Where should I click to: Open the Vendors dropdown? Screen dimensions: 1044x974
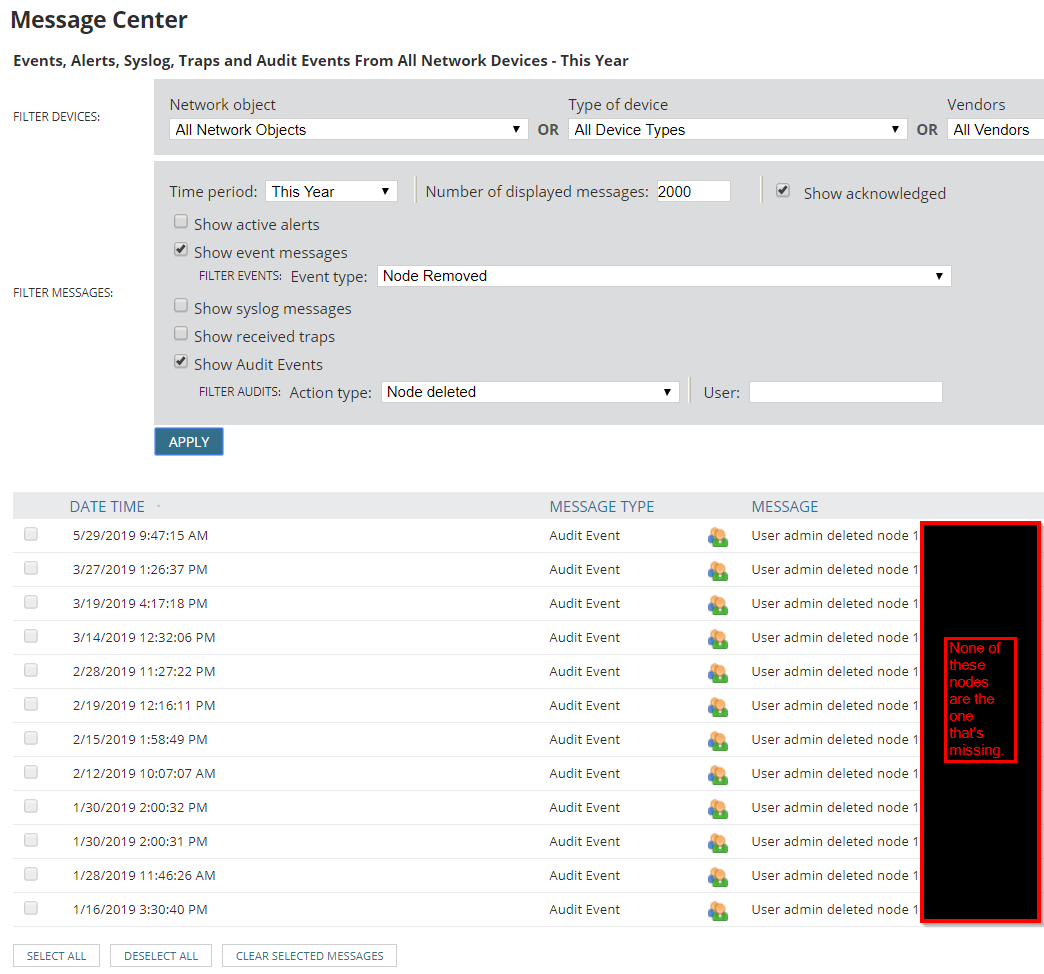[x=995, y=129]
